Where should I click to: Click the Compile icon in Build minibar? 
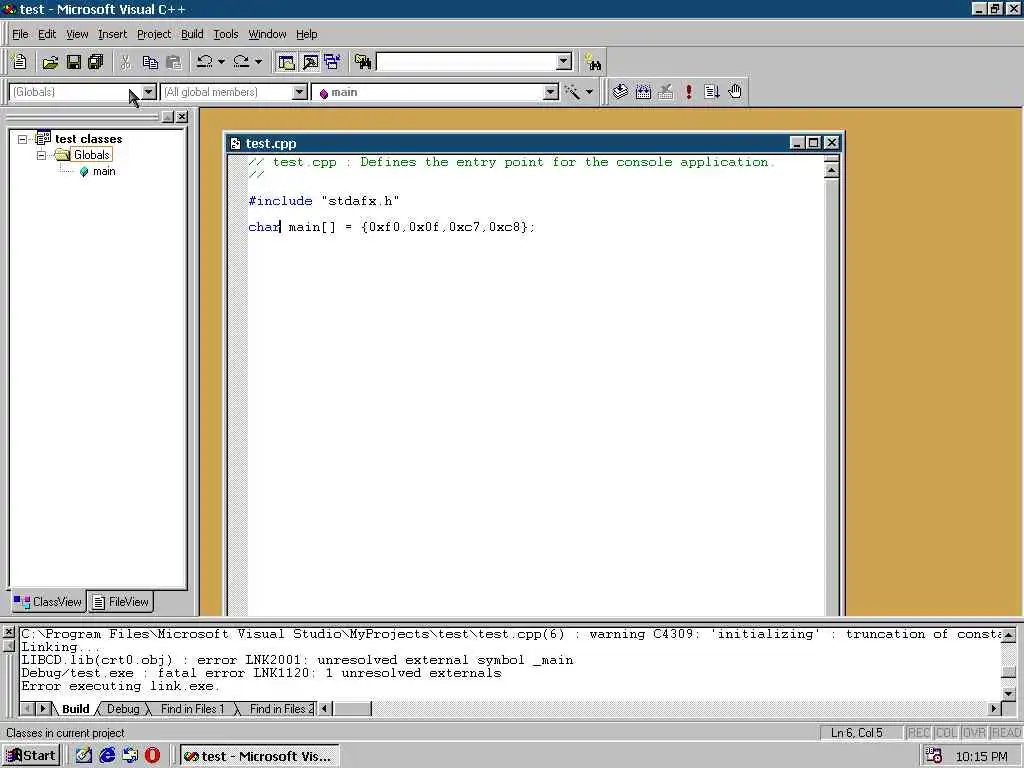620,92
